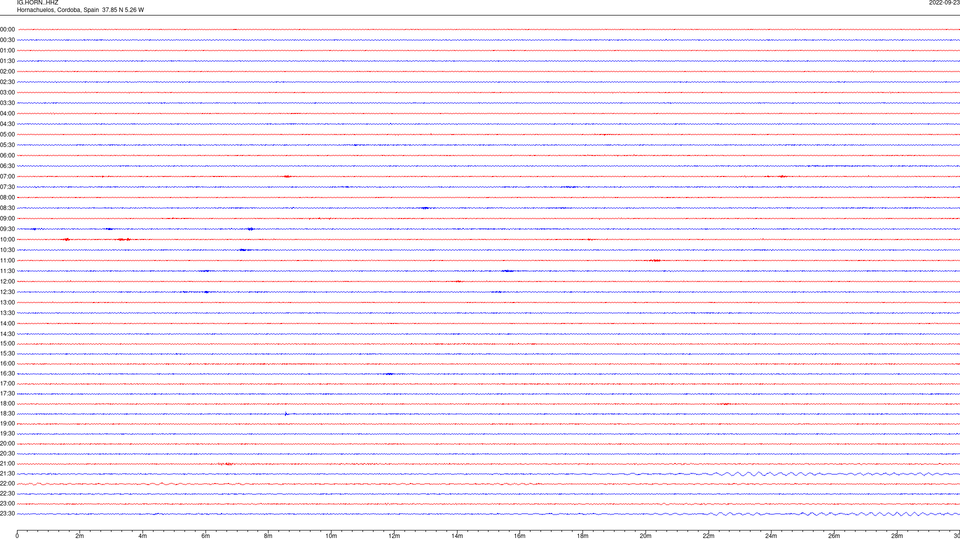Pick the 17:30 time label
The image size is (960, 540).
click(x=7, y=393)
